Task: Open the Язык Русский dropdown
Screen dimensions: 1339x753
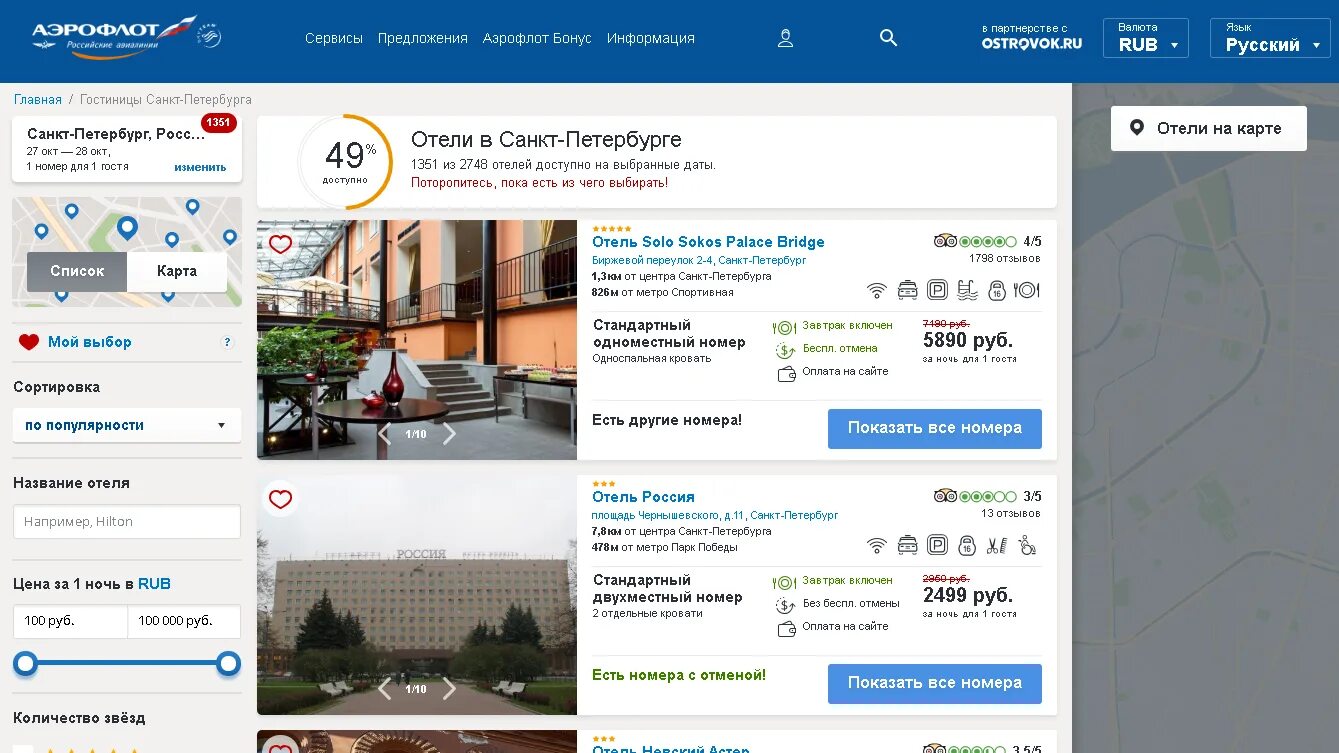Action: 1270,38
